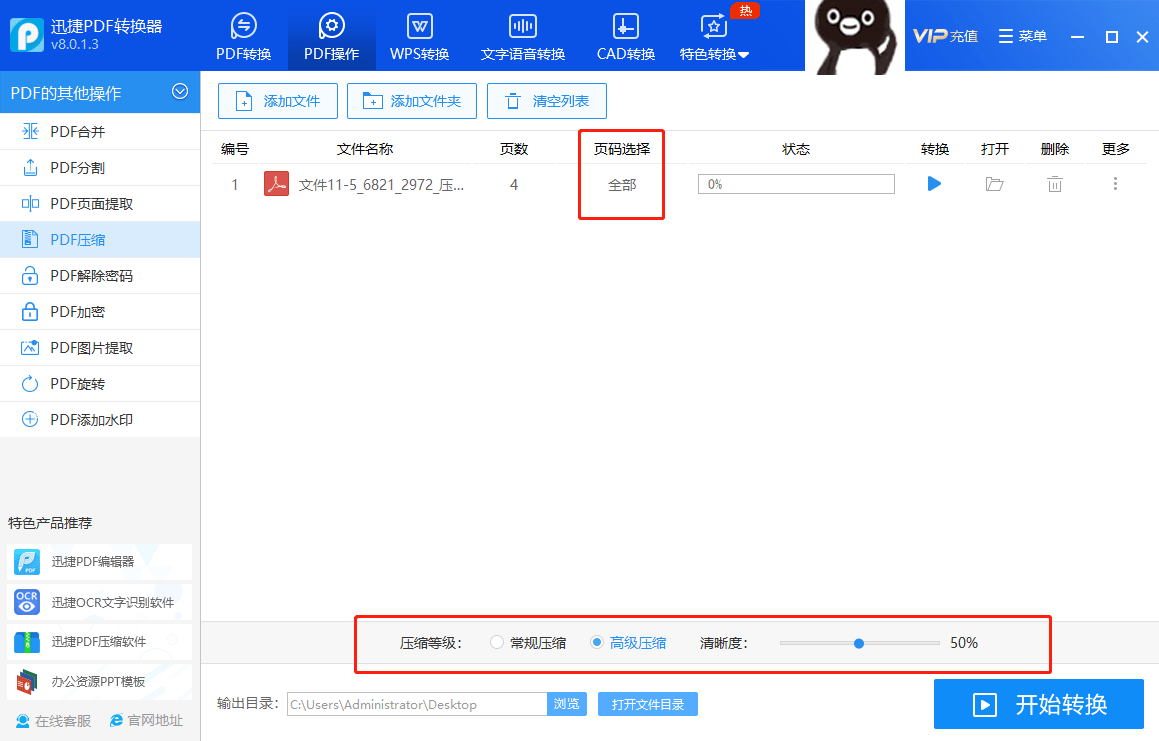Click the 添加文件夹 button
The height and width of the screenshot is (741, 1159).
412,101
